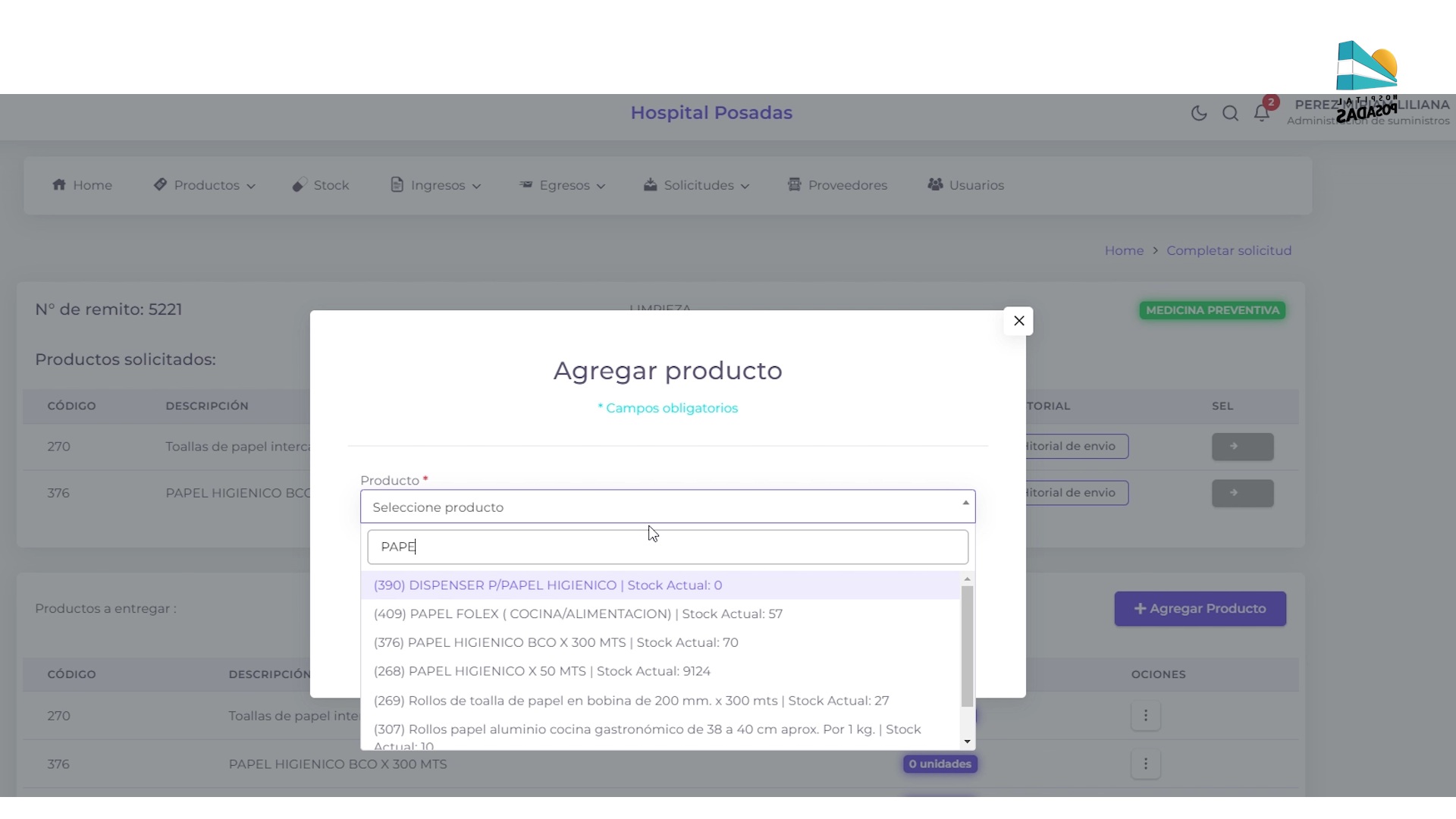Click the Usuarios people icon
The height and width of the screenshot is (819, 1456).
pos(935,184)
